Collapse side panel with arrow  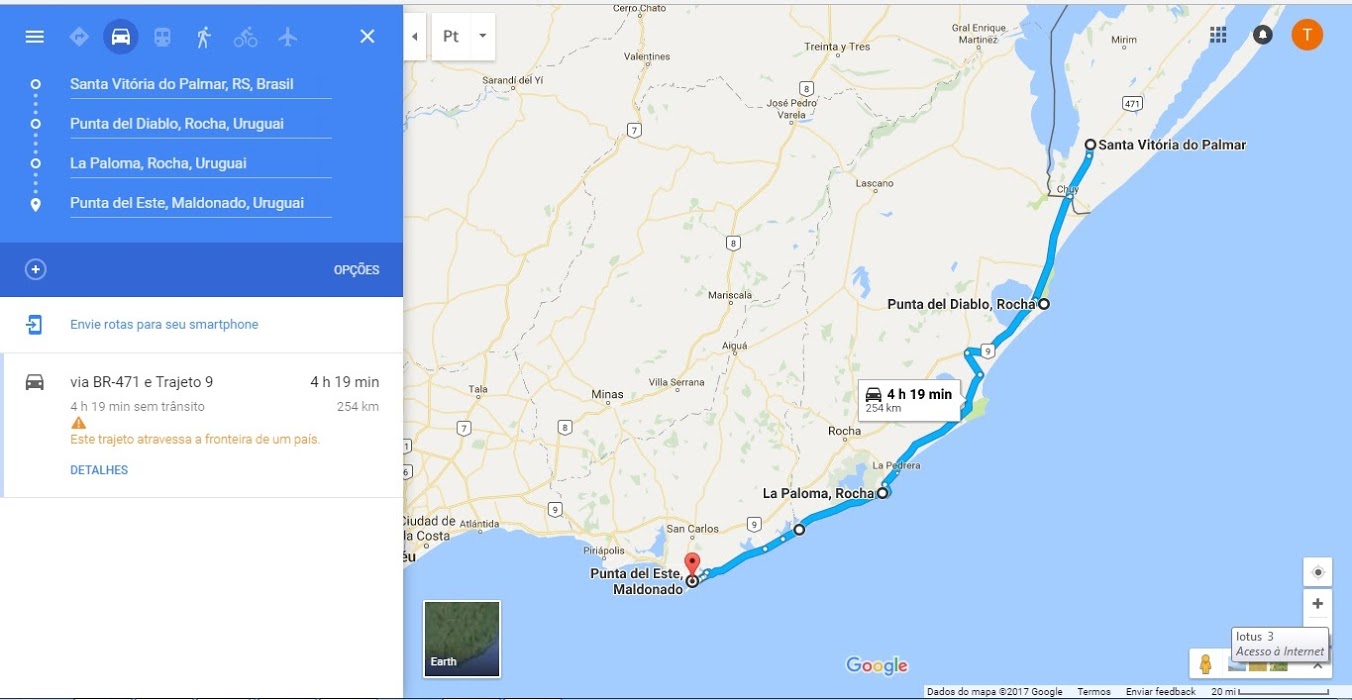415,36
